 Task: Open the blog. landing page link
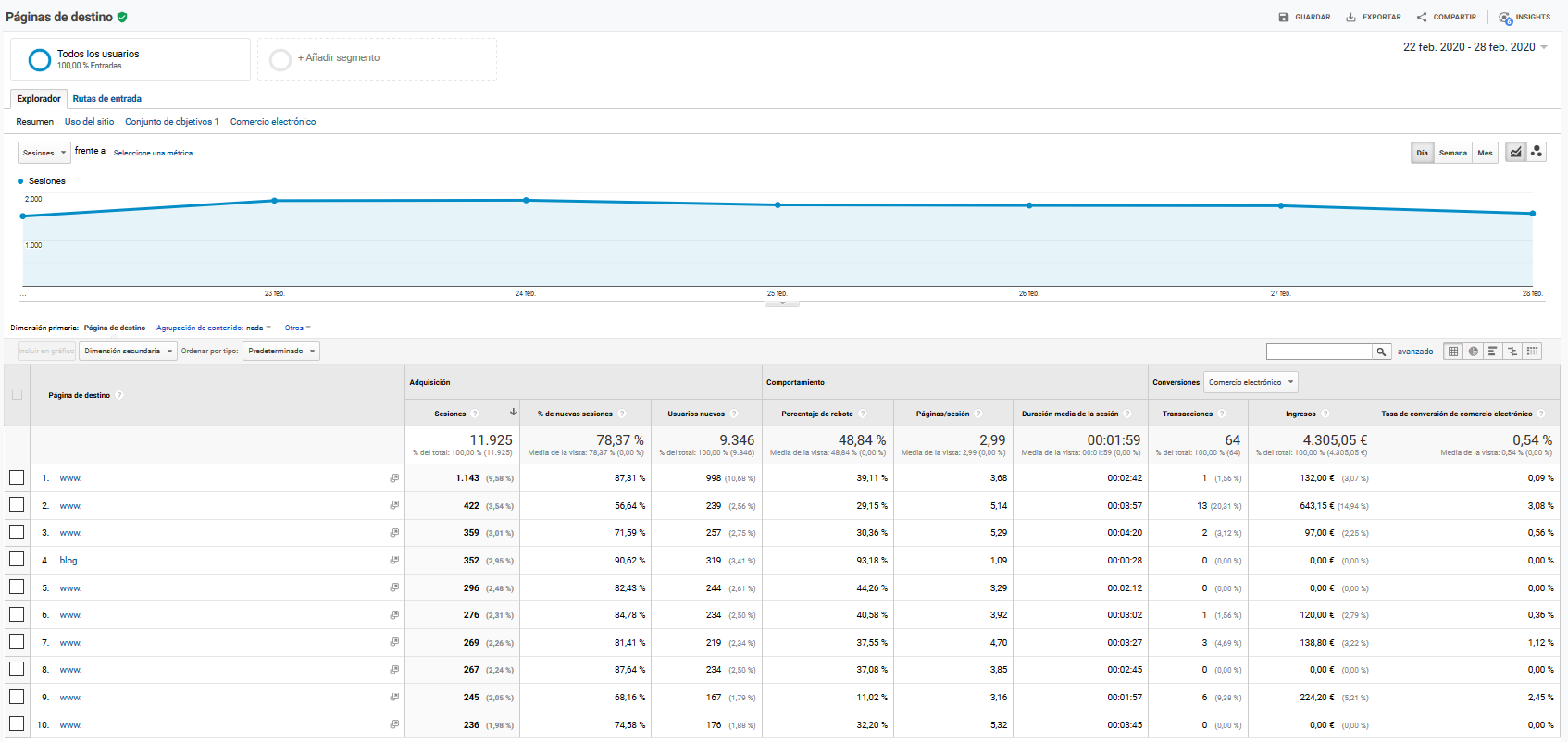tap(69, 561)
